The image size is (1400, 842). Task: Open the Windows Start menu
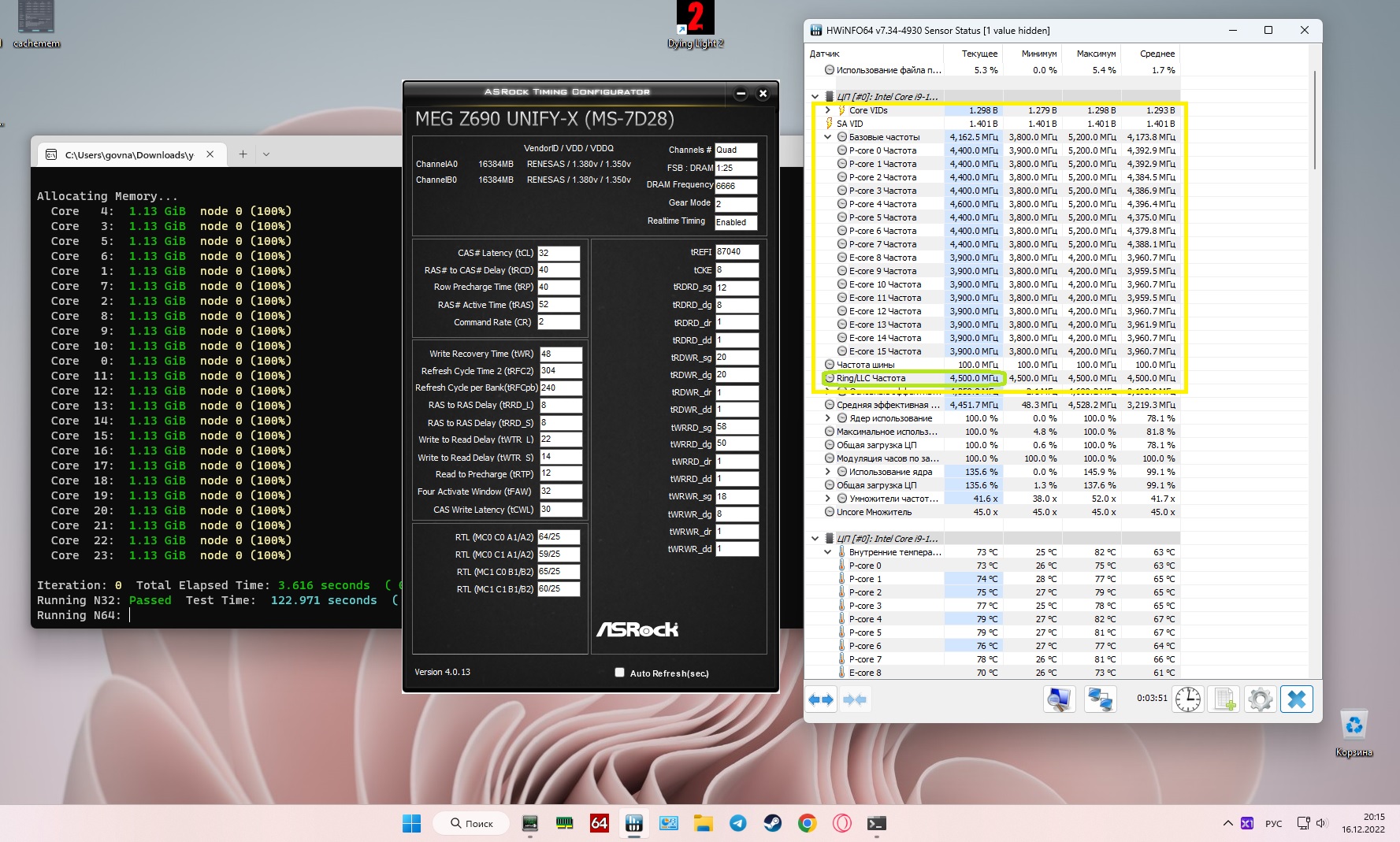pyautogui.click(x=411, y=824)
